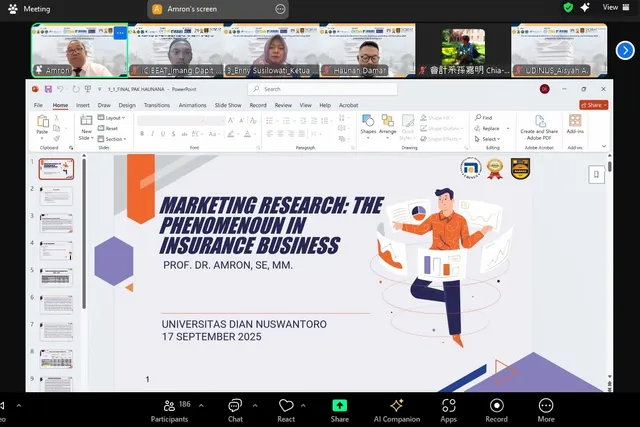Select Amron's video tile
640x427 pixels.
tap(80, 50)
